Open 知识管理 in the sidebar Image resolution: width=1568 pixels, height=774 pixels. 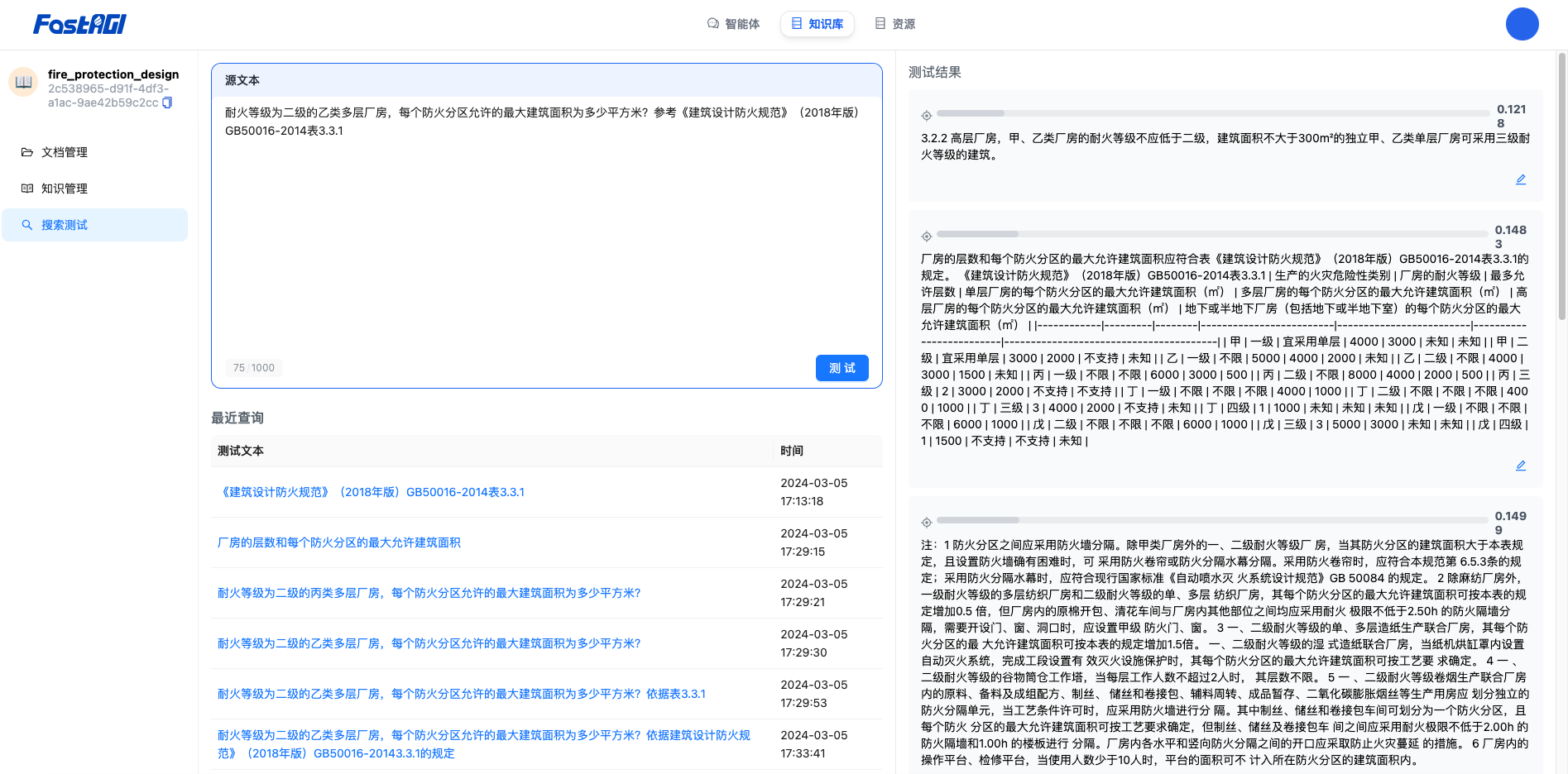click(x=95, y=189)
